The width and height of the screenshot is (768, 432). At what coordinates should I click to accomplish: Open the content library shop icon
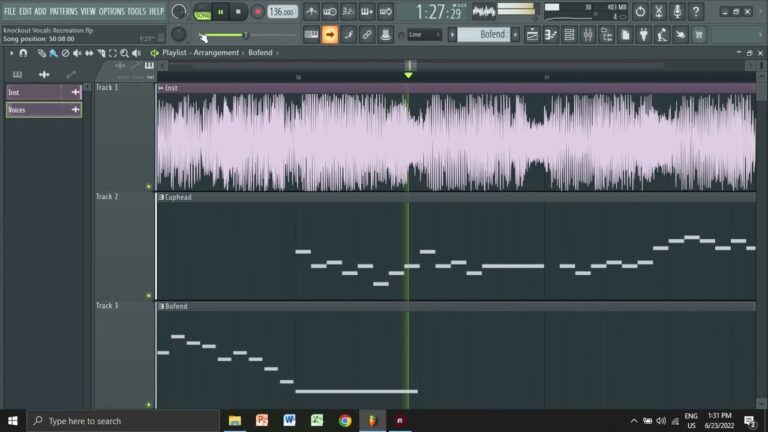tap(699, 35)
